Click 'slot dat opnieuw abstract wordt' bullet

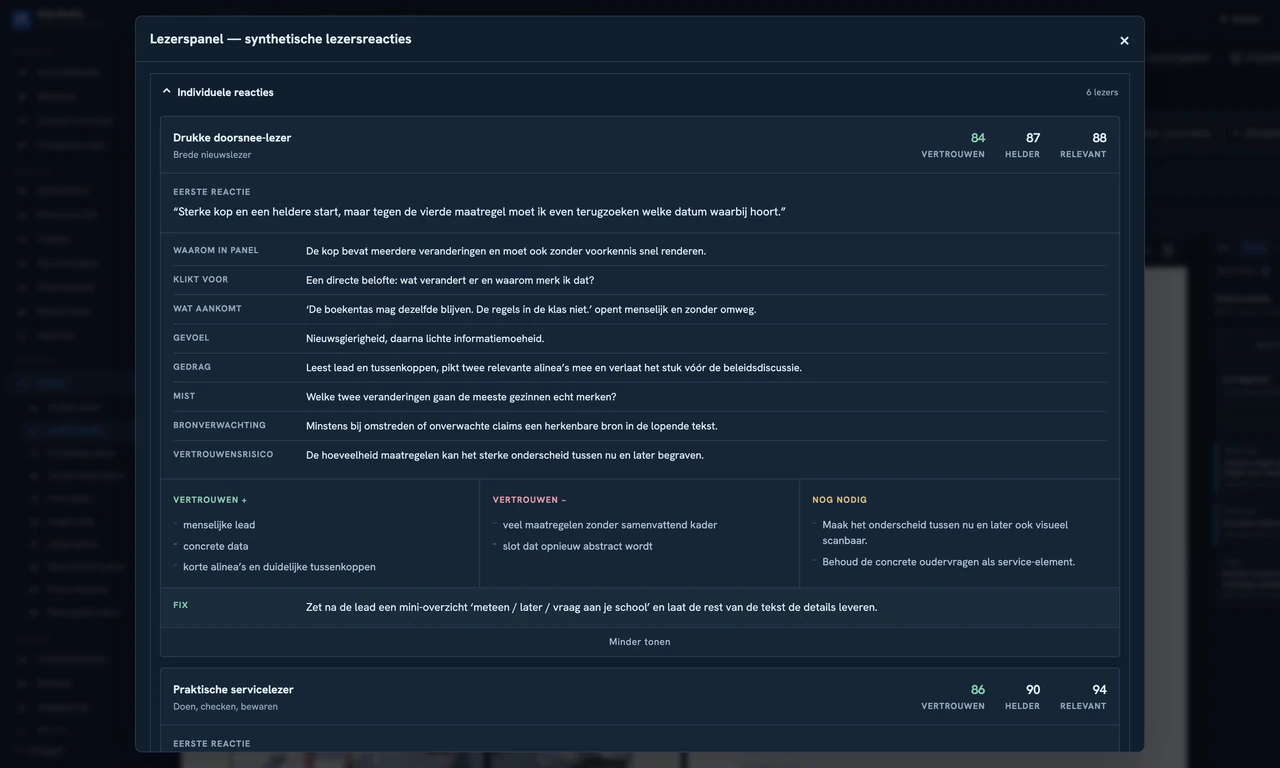[x=578, y=546]
